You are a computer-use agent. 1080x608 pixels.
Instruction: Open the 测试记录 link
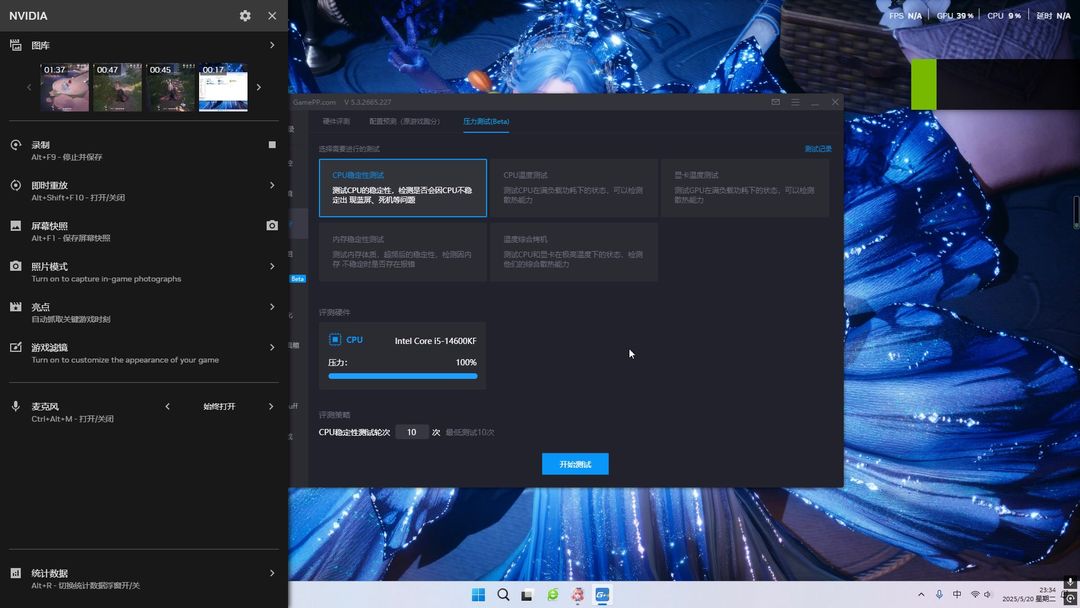click(818, 149)
